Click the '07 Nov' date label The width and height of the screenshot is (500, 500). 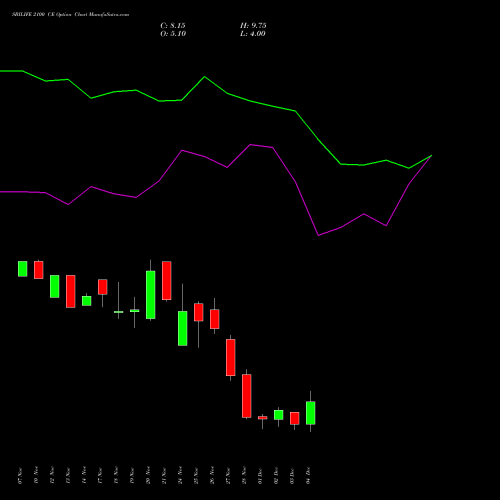20,476
